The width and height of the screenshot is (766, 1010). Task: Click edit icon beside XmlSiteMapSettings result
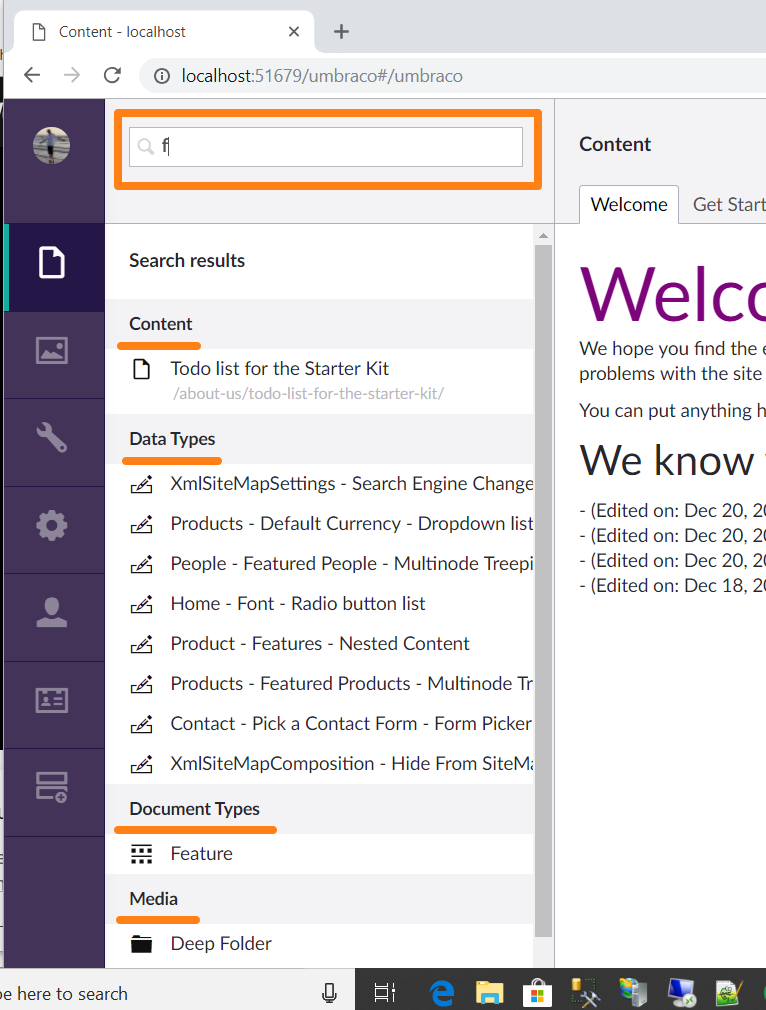(x=142, y=484)
